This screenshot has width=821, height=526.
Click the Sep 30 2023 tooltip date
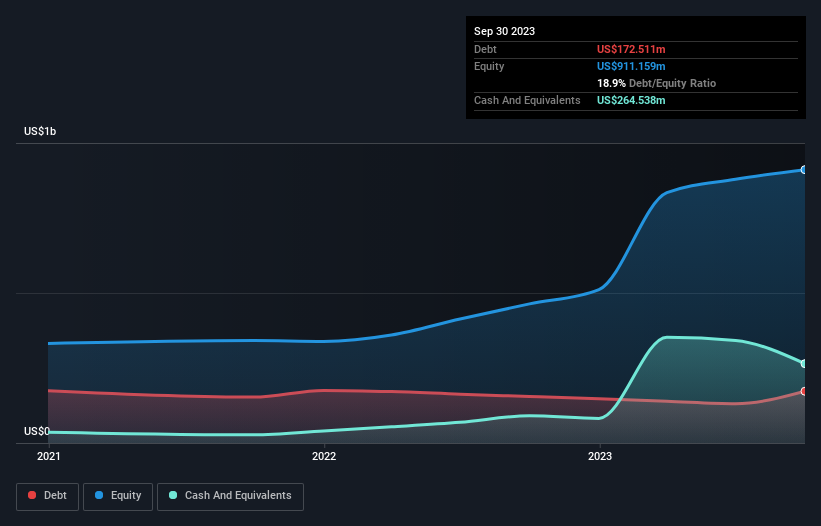click(504, 31)
